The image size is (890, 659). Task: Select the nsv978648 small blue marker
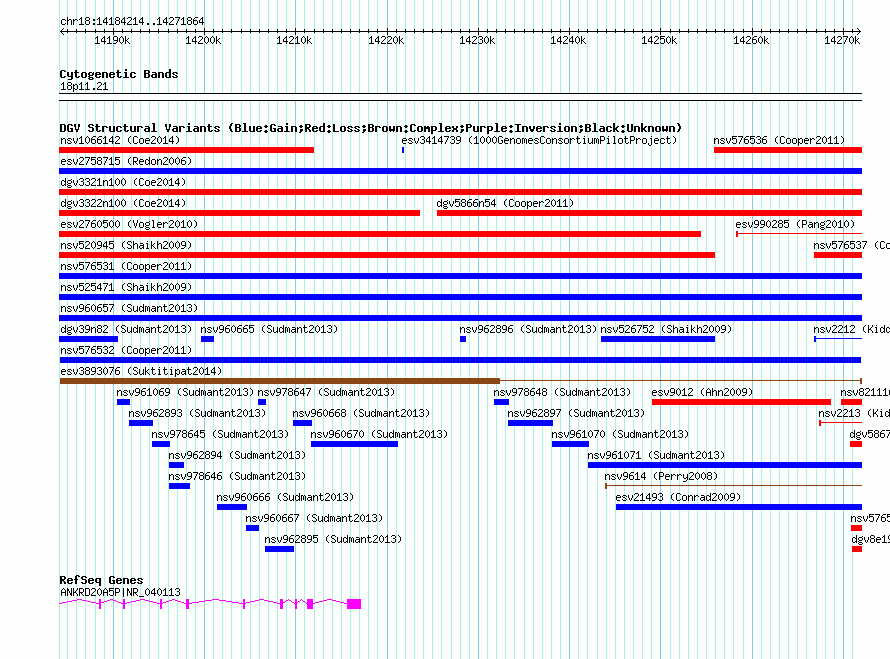tap(501, 402)
